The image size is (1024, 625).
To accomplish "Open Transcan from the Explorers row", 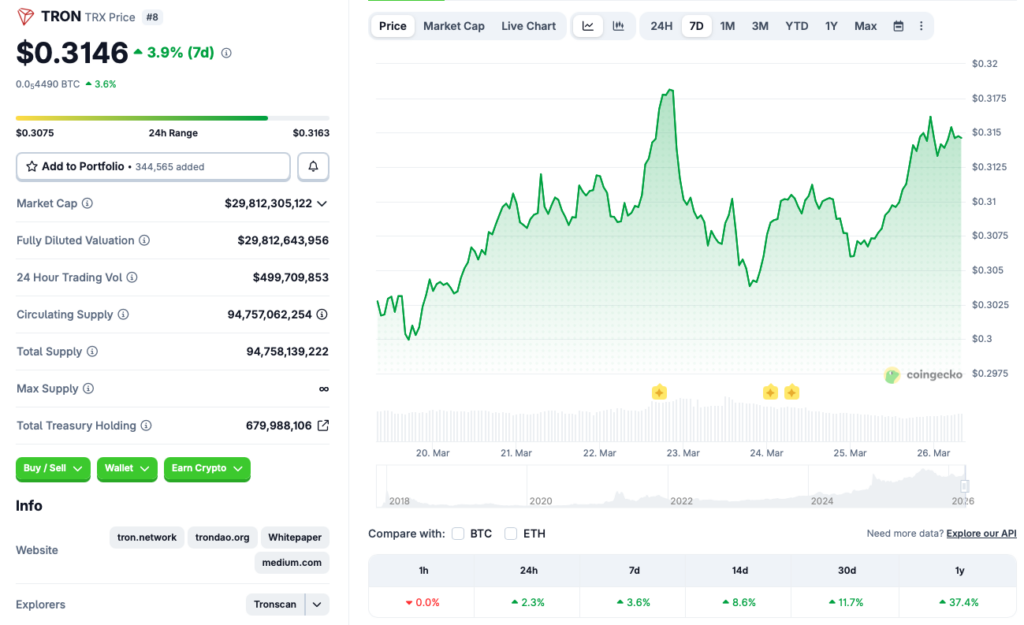I will pyautogui.click(x=276, y=604).
